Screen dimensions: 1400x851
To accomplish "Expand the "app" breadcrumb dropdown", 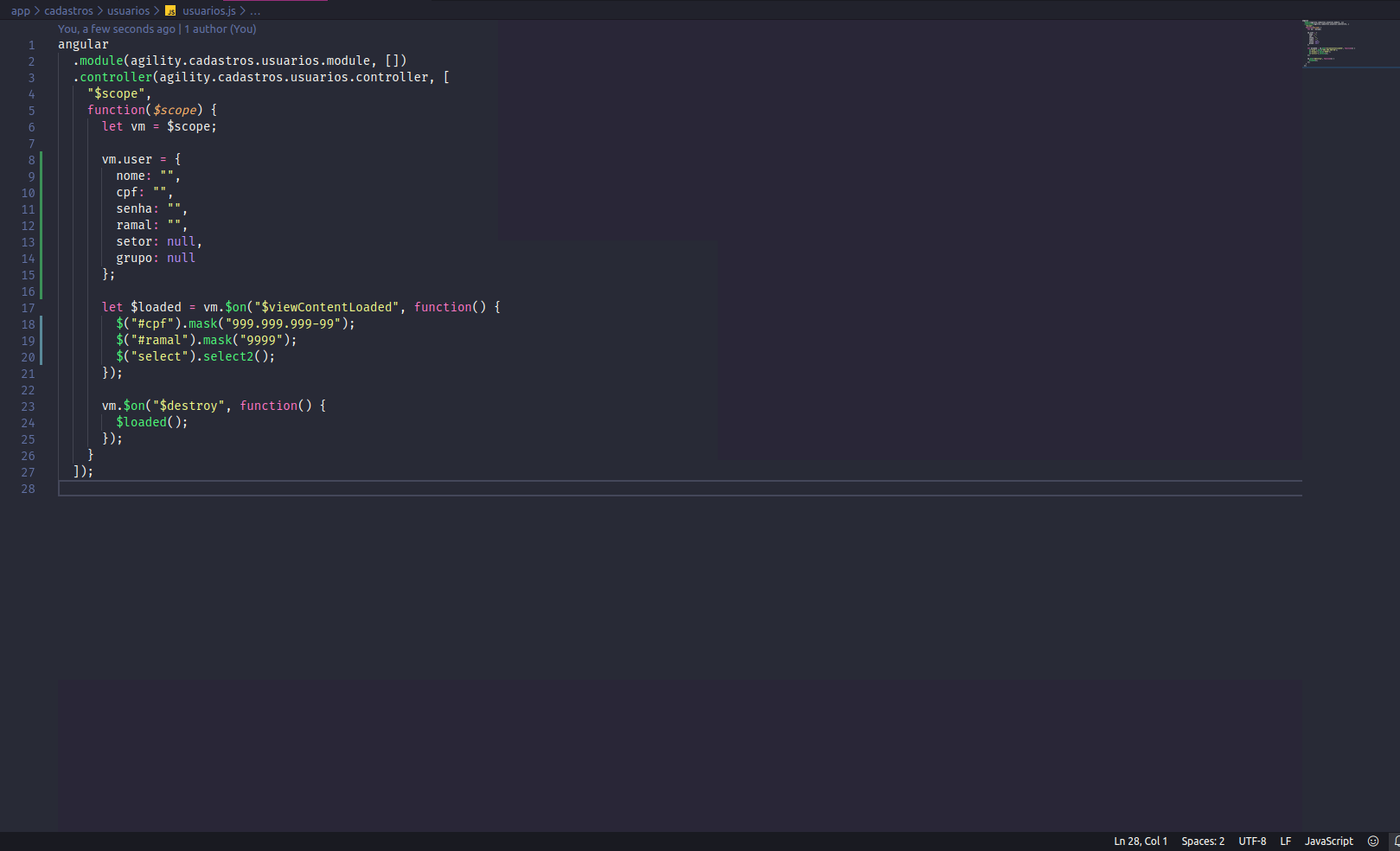I will click(20, 10).
